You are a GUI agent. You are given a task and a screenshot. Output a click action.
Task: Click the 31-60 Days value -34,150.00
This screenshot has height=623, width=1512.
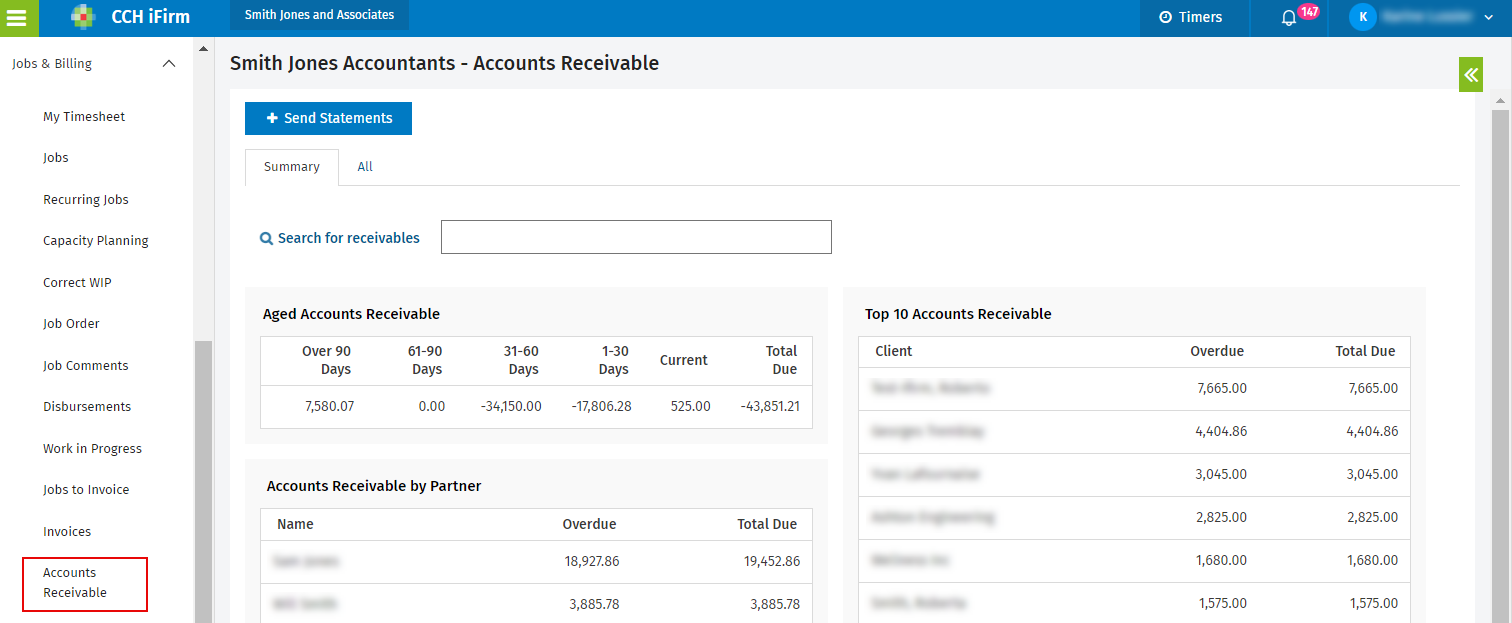click(x=509, y=407)
